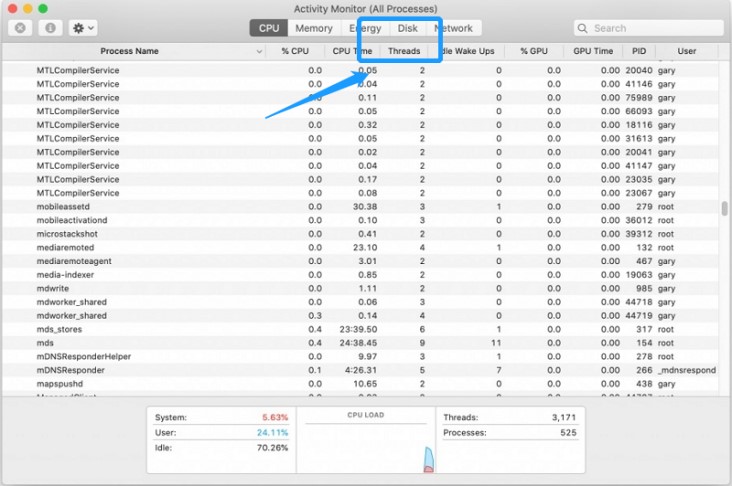
Task: Open the gear actions dropdown menu
Action: pos(83,28)
